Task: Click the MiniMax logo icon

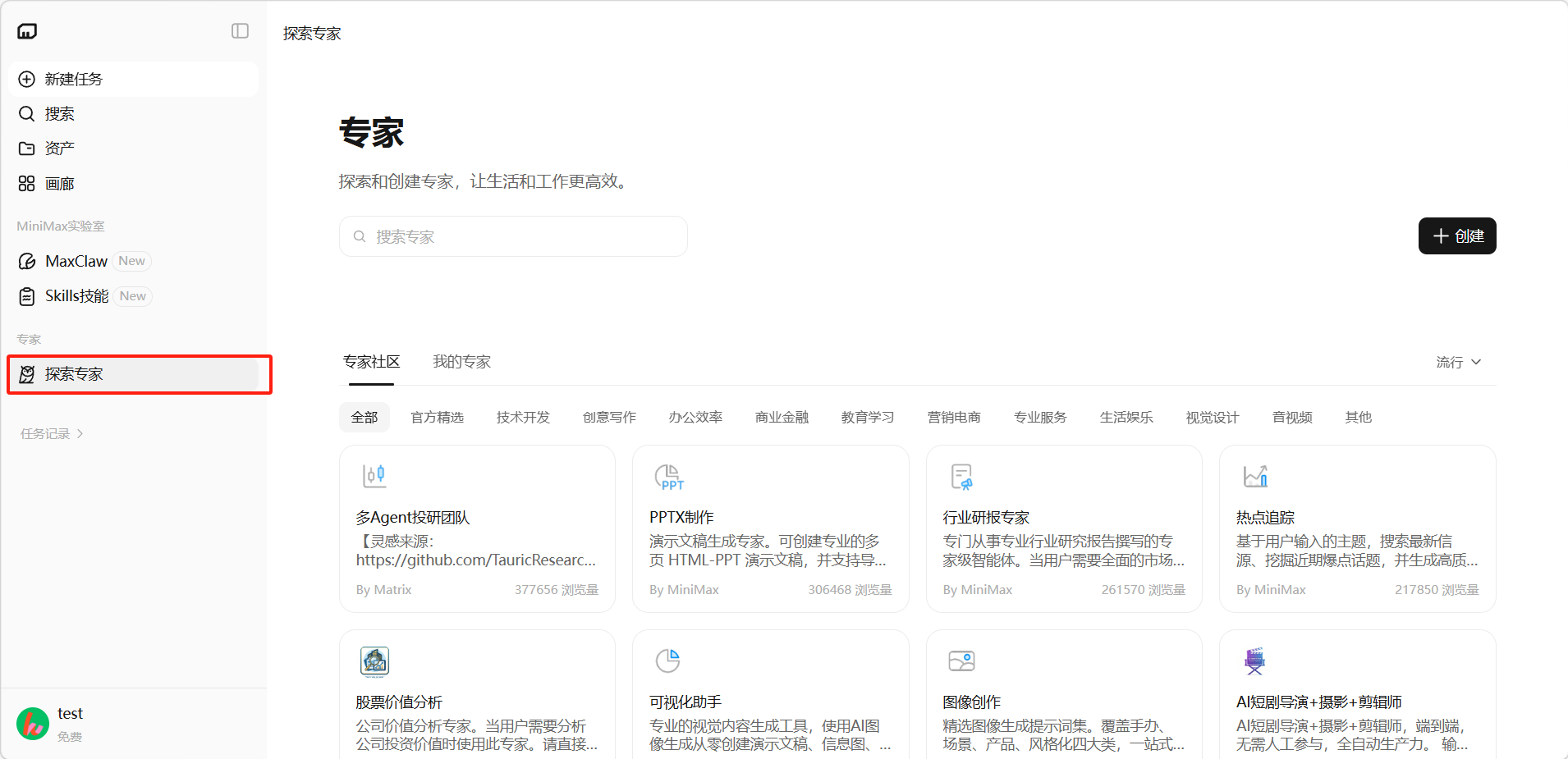Action: pyautogui.click(x=27, y=31)
